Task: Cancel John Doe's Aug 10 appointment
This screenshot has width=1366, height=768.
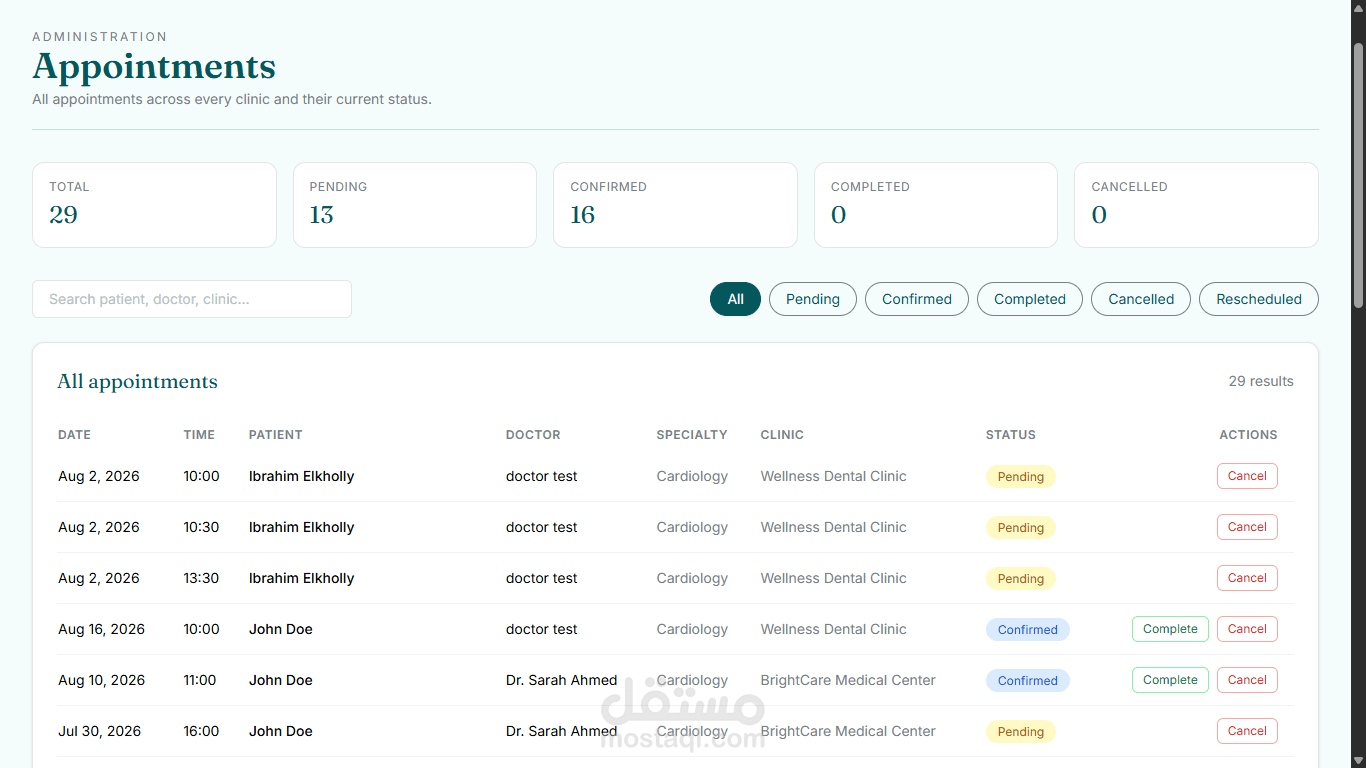Action: click(1247, 680)
